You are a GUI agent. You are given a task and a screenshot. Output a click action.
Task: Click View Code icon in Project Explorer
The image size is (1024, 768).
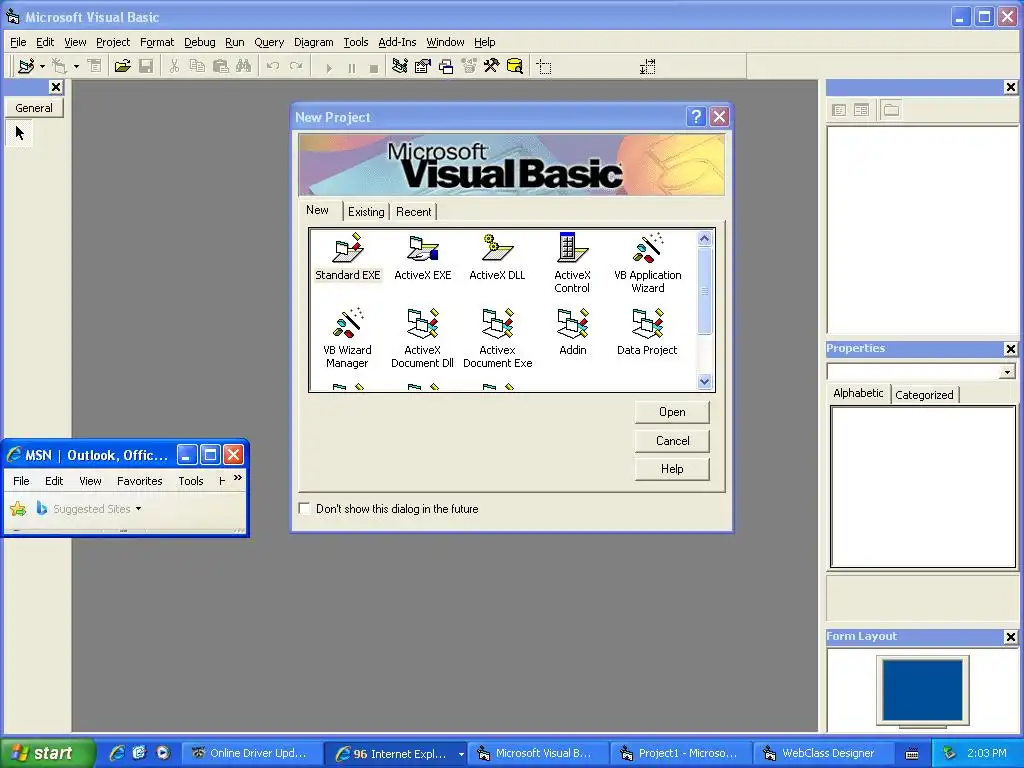pyautogui.click(x=839, y=110)
